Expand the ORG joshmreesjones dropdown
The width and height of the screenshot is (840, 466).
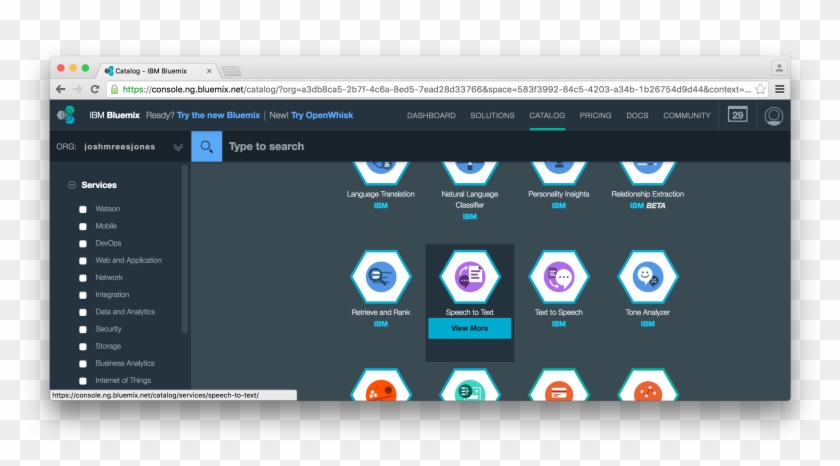(178, 147)
